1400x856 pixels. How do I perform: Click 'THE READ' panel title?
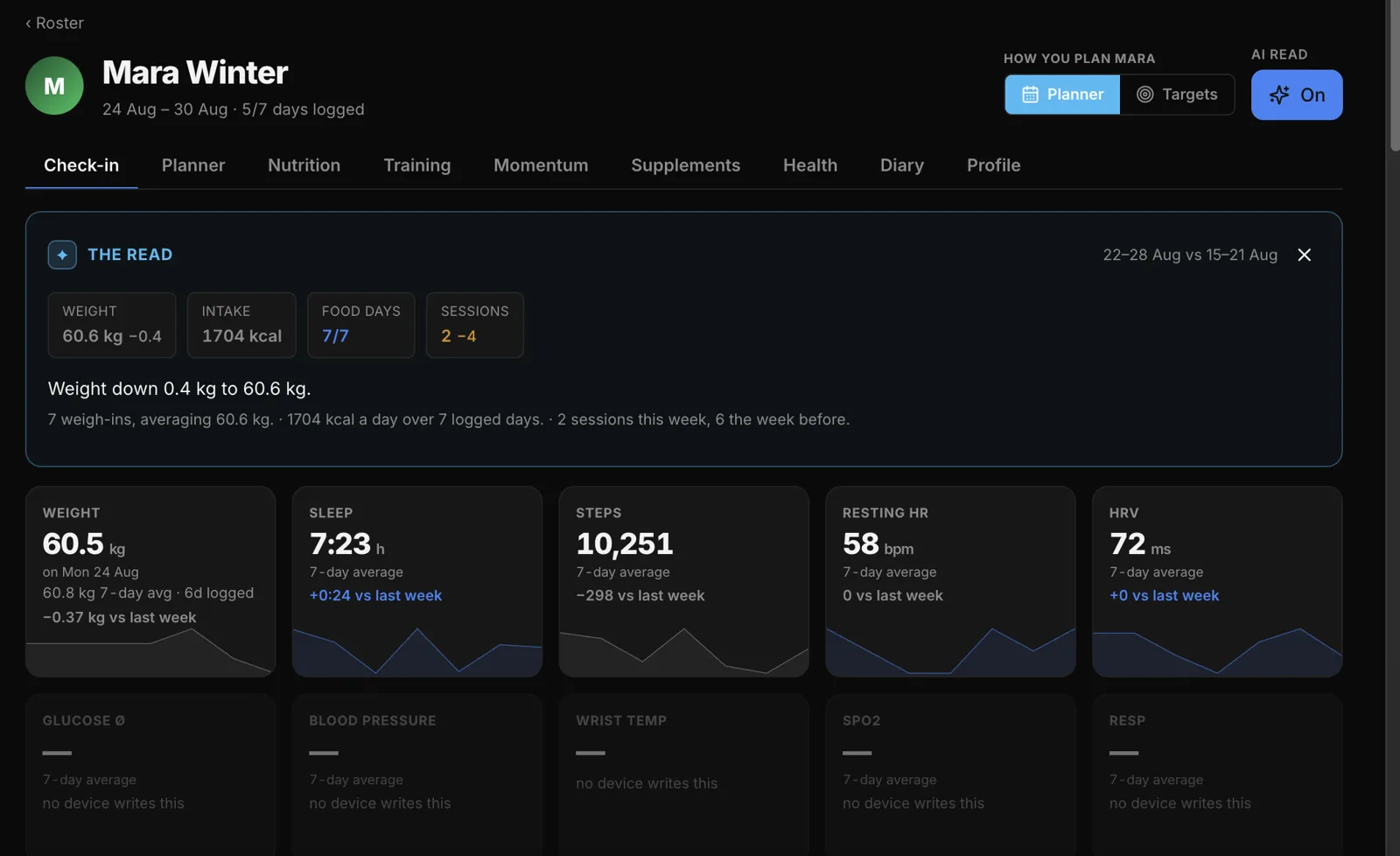130,255
